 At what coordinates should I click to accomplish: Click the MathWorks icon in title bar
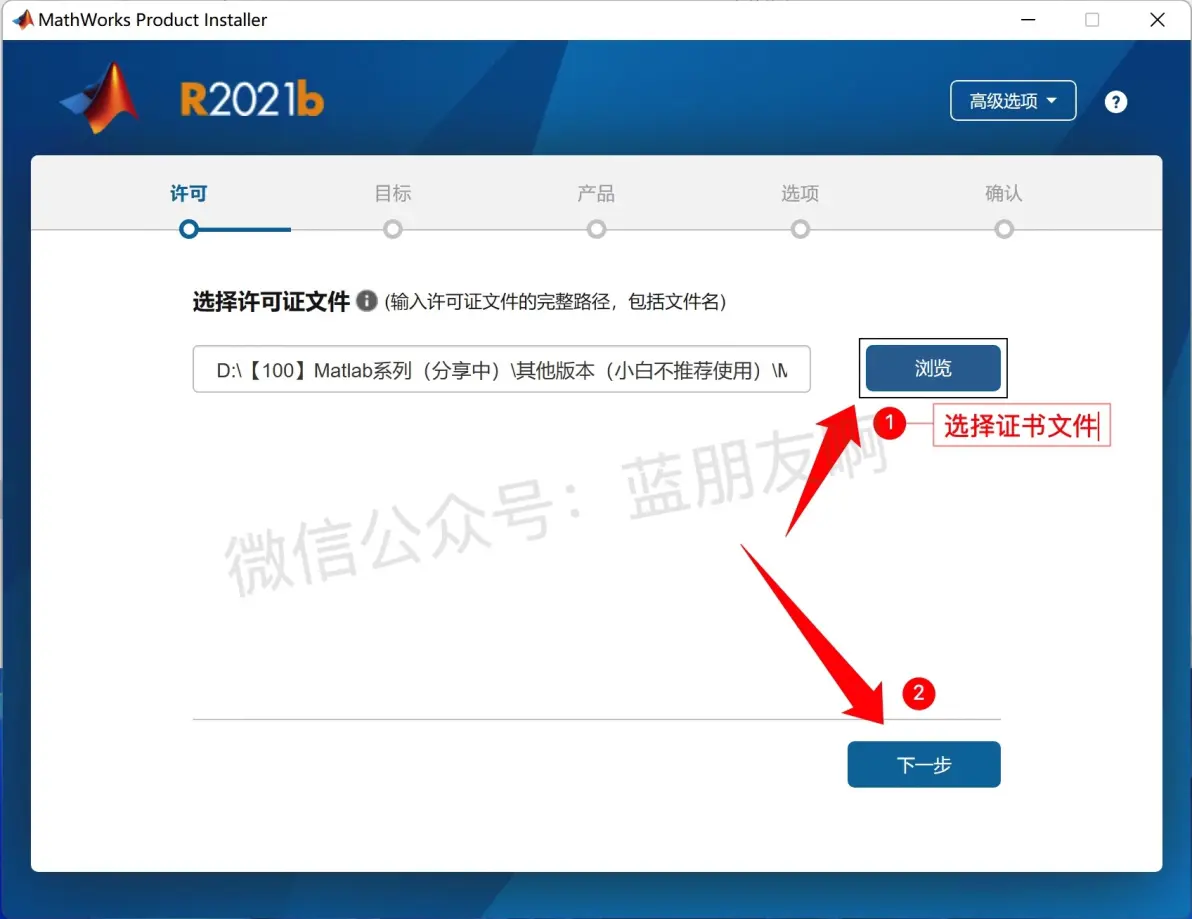click(x=23, y=20)
